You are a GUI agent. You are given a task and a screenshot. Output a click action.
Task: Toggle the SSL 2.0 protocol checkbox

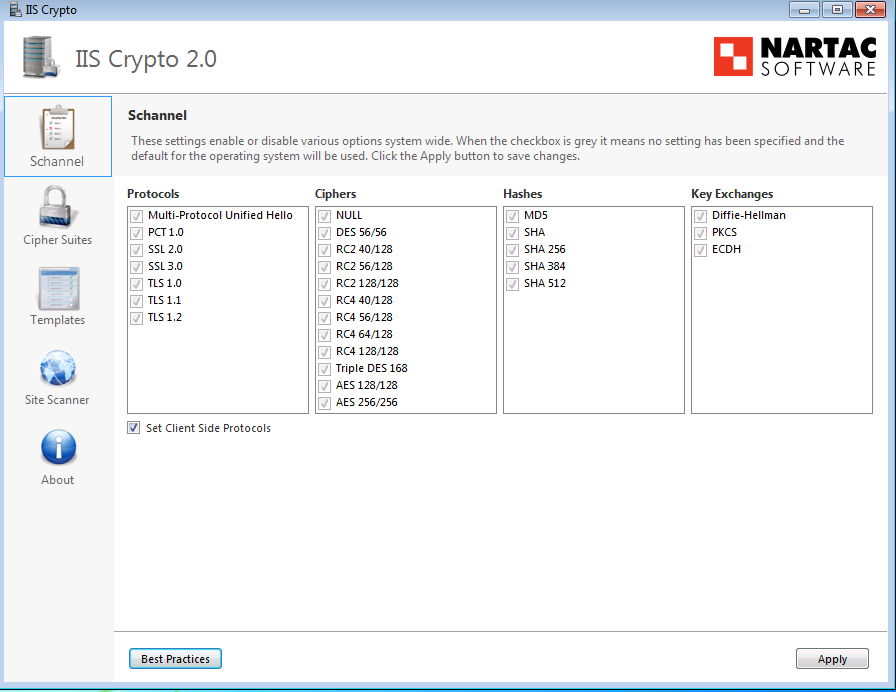(x=137, y=250)
